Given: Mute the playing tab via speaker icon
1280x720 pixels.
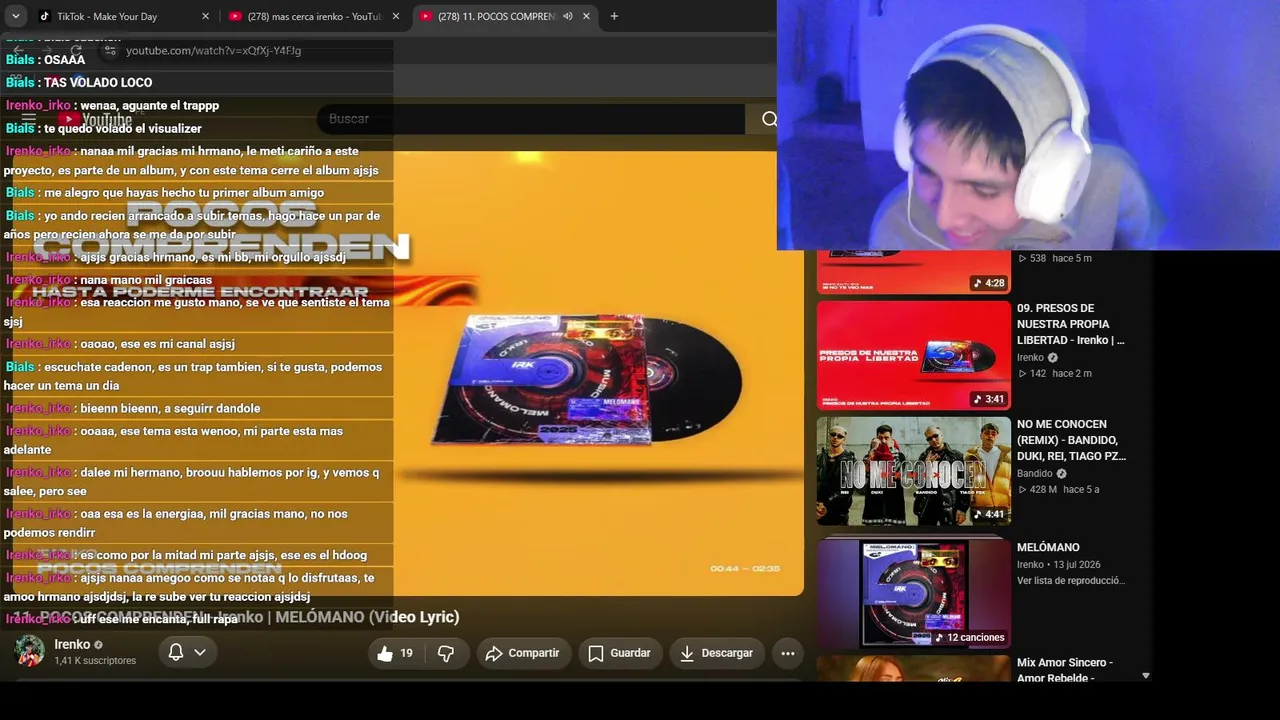Looking at the screenshot, I should tap(567, 16).
